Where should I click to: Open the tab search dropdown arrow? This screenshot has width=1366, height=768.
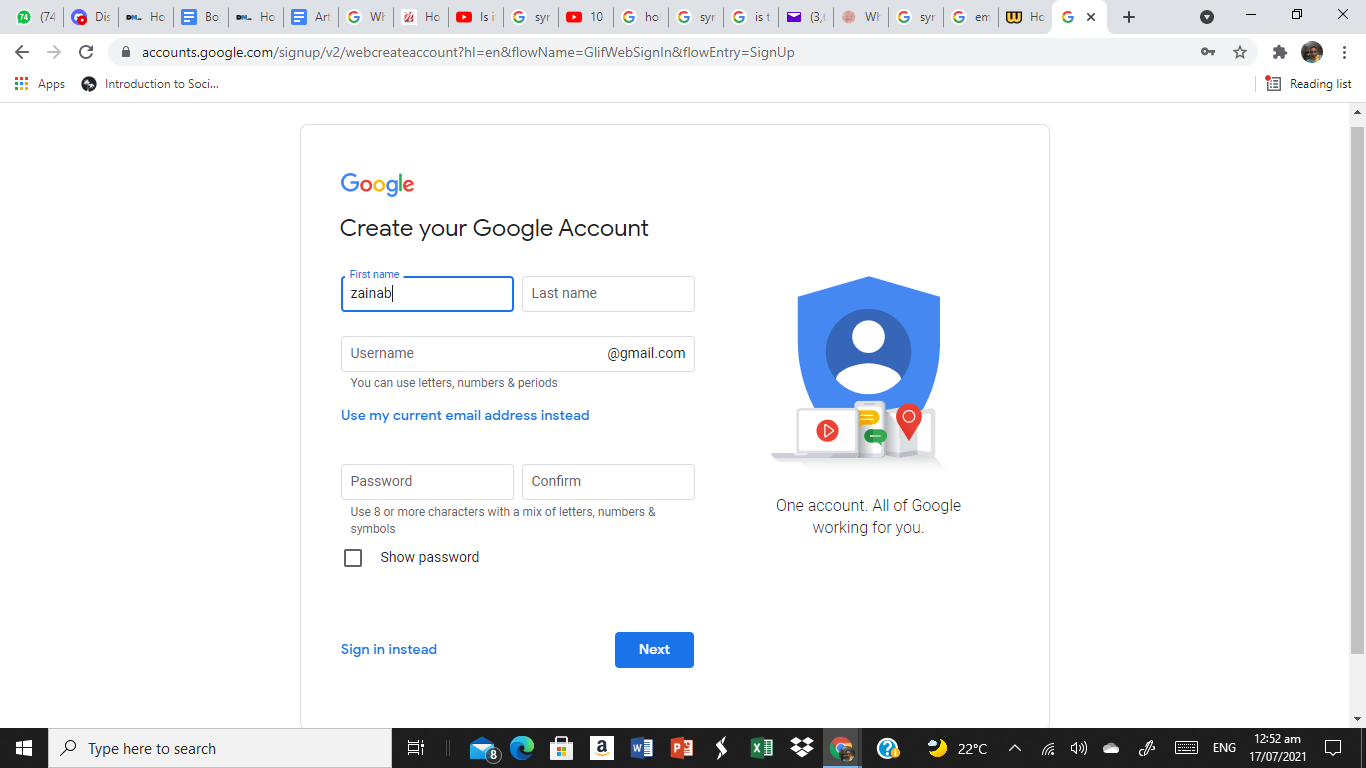(x=1207, y=17)
